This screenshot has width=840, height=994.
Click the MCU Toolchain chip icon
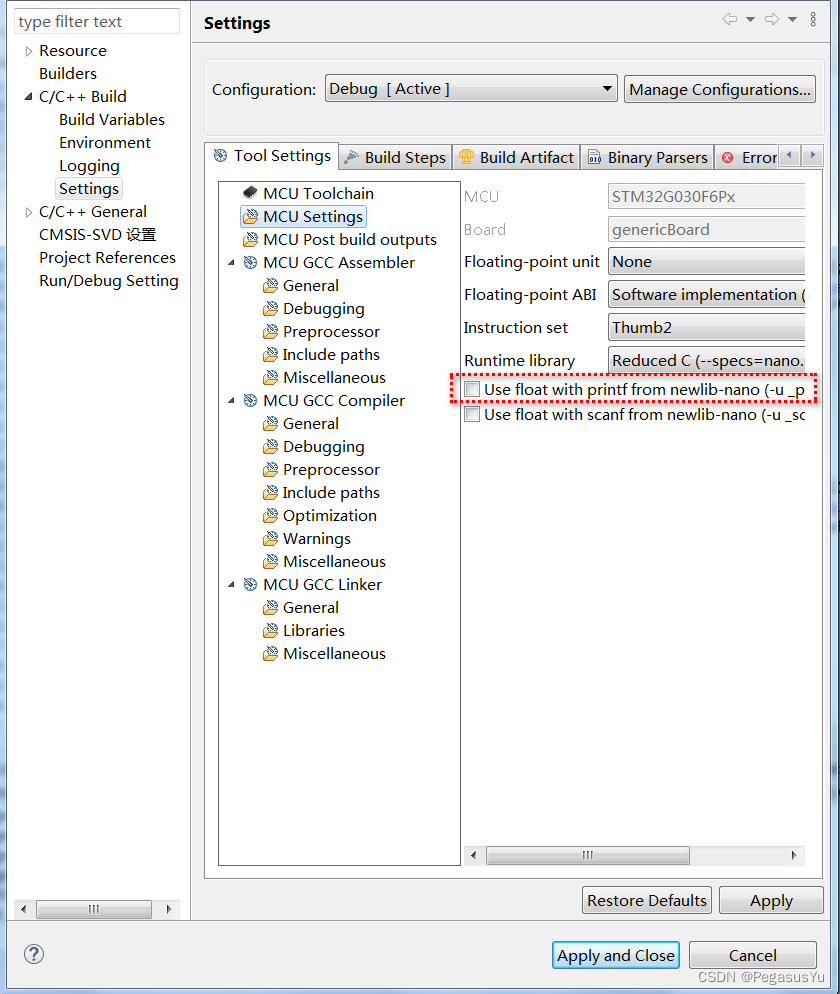click(x=250, y=192)
